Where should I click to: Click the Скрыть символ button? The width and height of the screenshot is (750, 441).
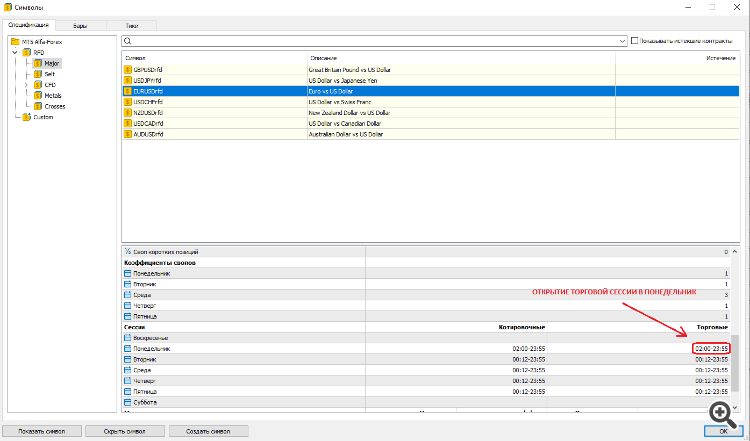(125, 431)
